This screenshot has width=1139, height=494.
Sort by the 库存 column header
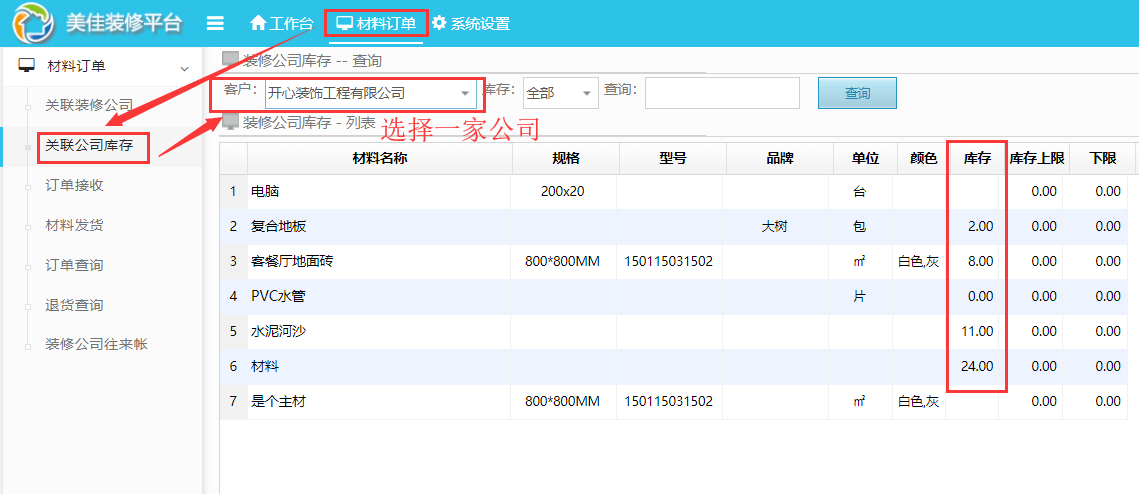click(x=976, y=158)
